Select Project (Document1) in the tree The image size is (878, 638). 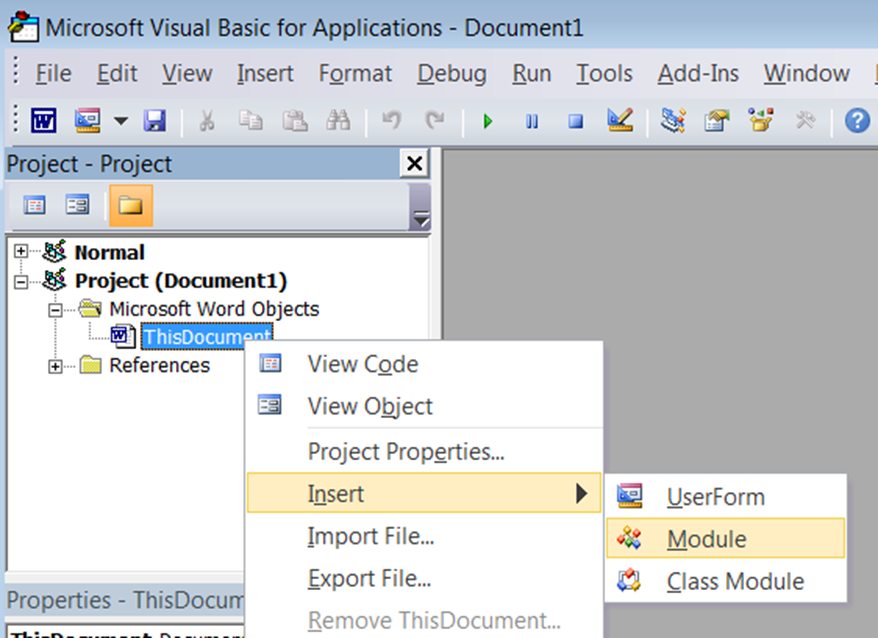(181, 281)
